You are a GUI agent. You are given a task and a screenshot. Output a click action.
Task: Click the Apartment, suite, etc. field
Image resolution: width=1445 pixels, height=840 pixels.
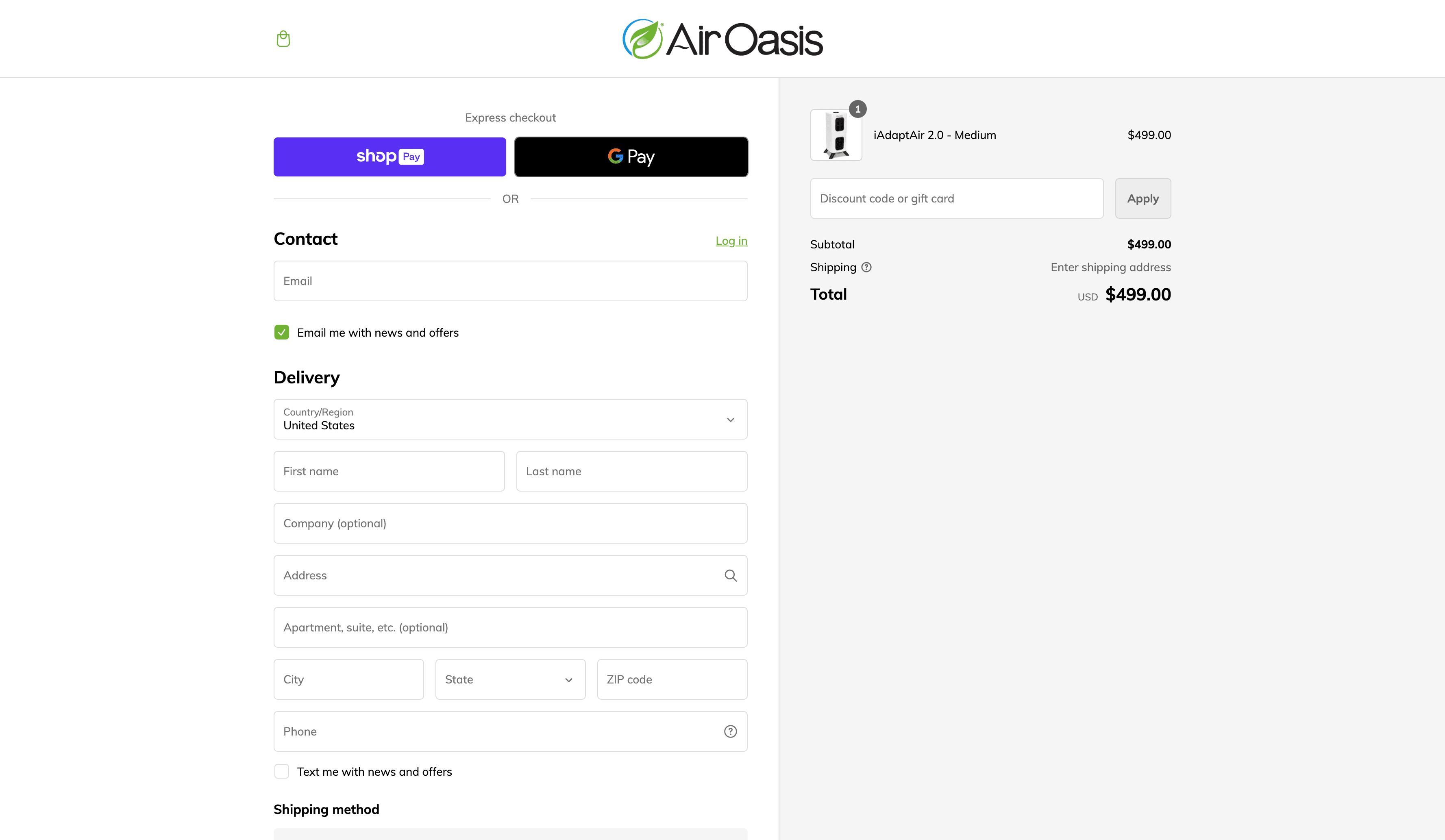coord(510,627)
